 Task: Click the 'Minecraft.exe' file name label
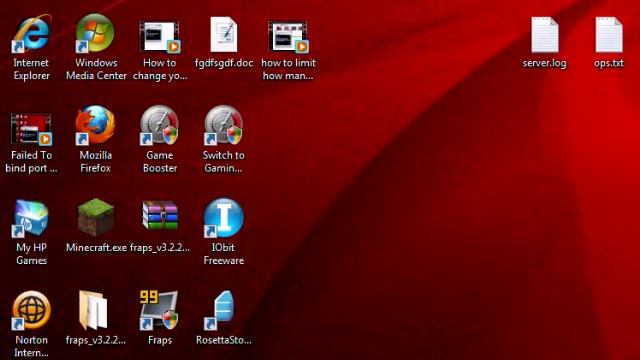[96, 248]
